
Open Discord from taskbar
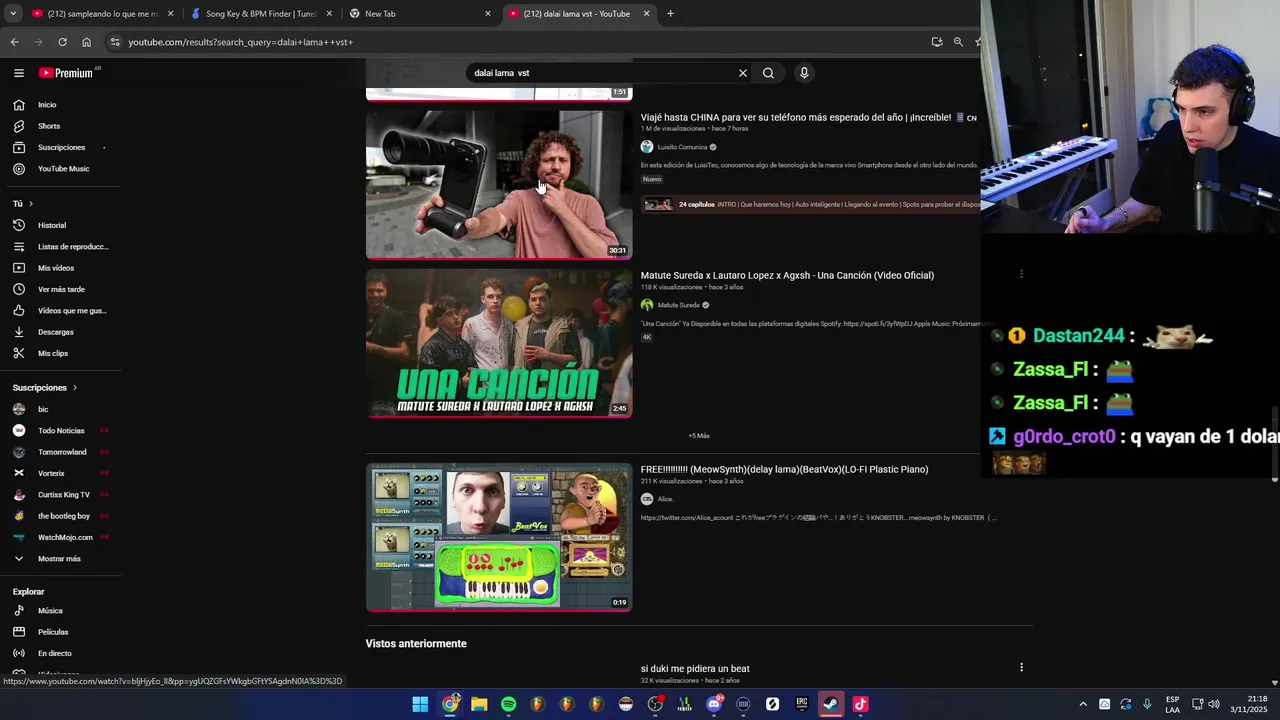714,704
